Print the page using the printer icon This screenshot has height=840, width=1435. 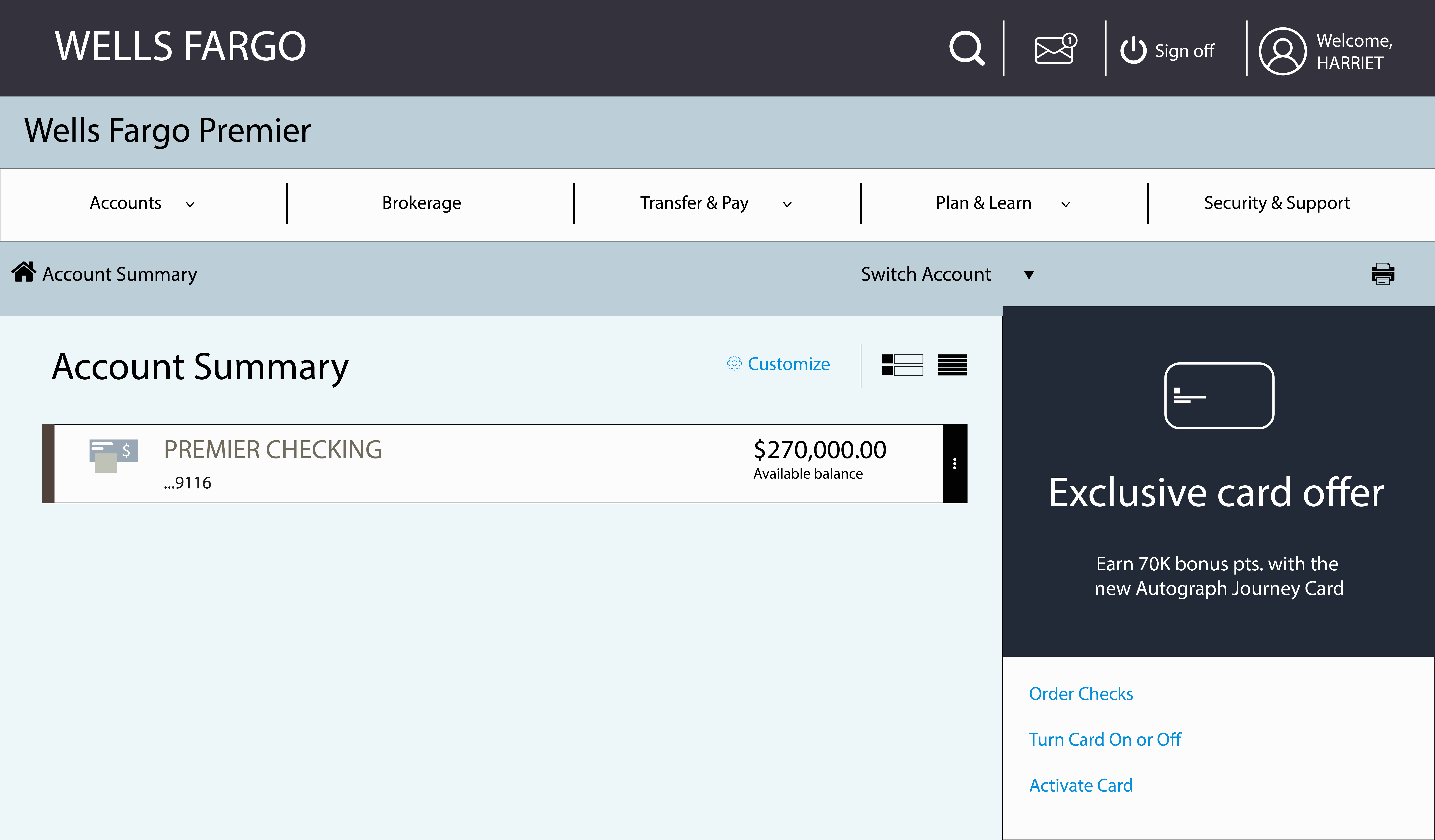coord(1383,274)
